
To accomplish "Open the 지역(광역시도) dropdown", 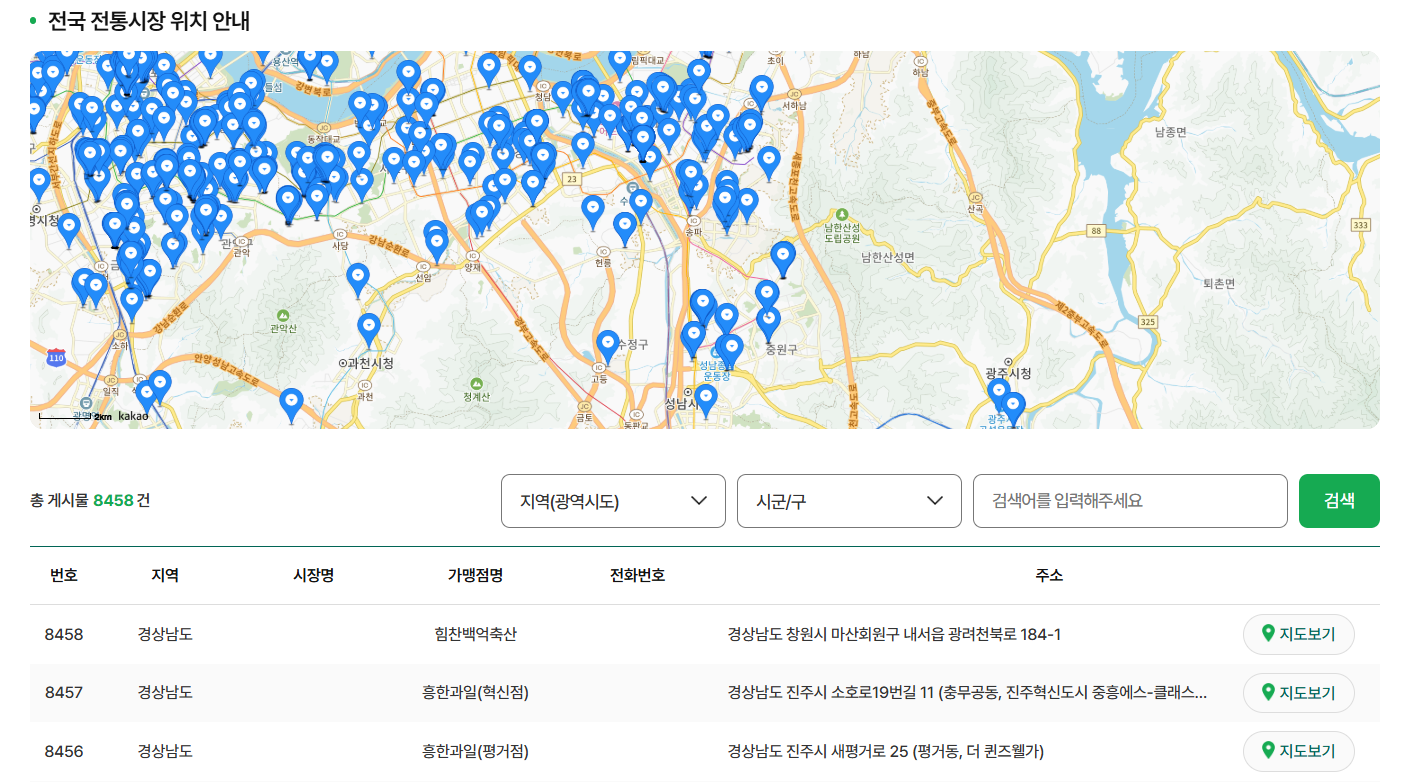I will coord(613,501).
